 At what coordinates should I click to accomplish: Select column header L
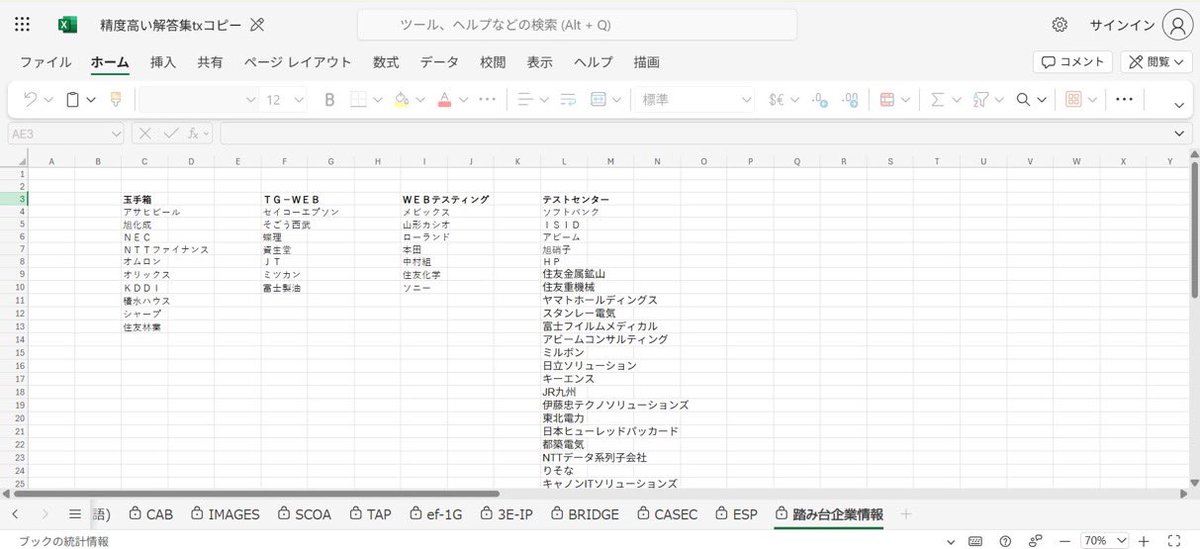[564, 161]
